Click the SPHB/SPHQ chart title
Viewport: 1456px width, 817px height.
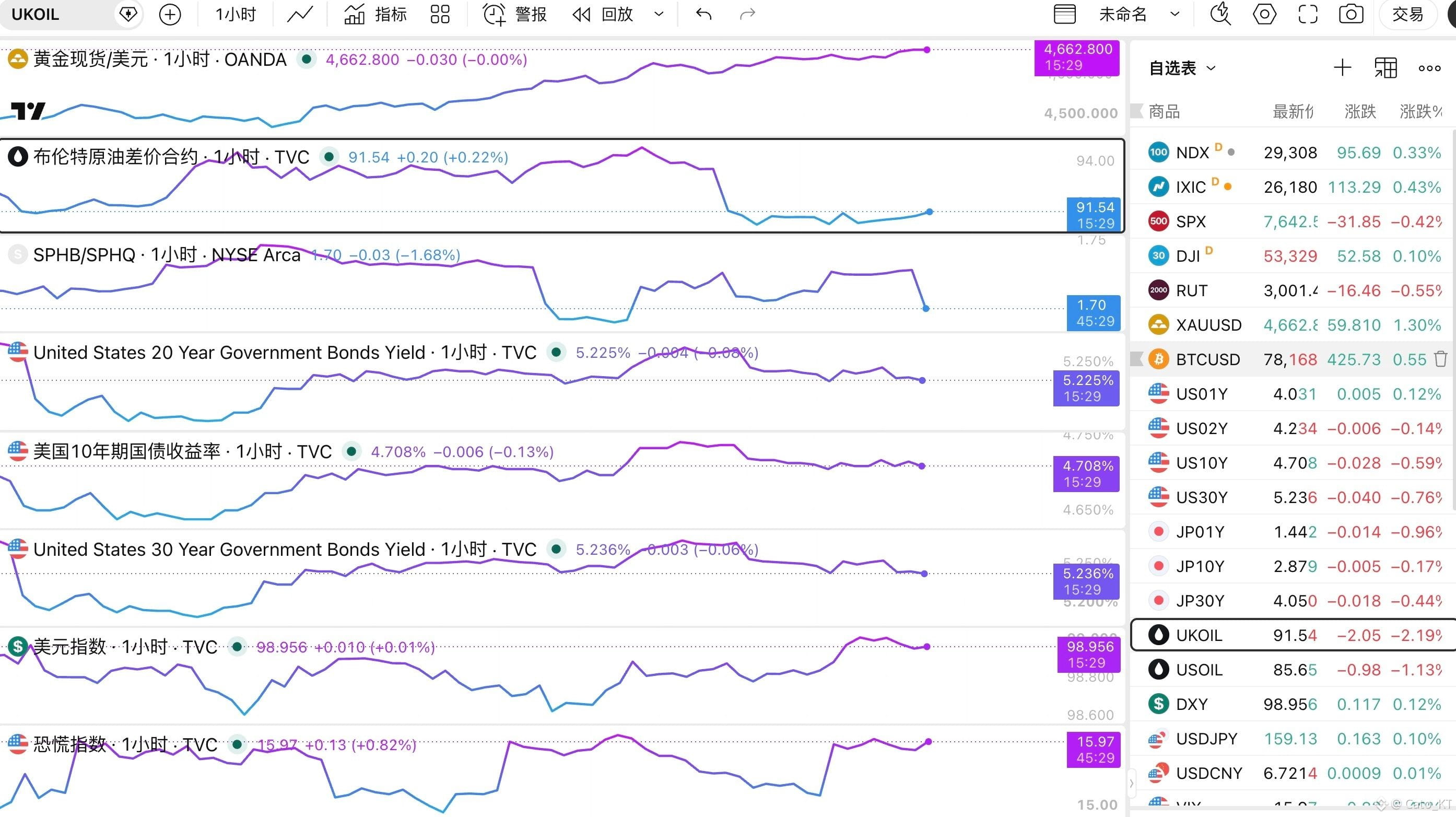tap(167, 255)
